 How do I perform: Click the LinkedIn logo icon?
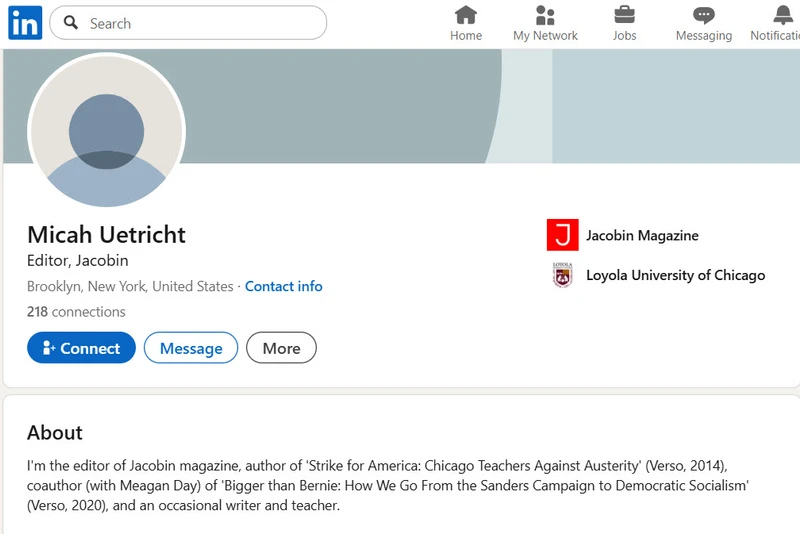[25, 23]
